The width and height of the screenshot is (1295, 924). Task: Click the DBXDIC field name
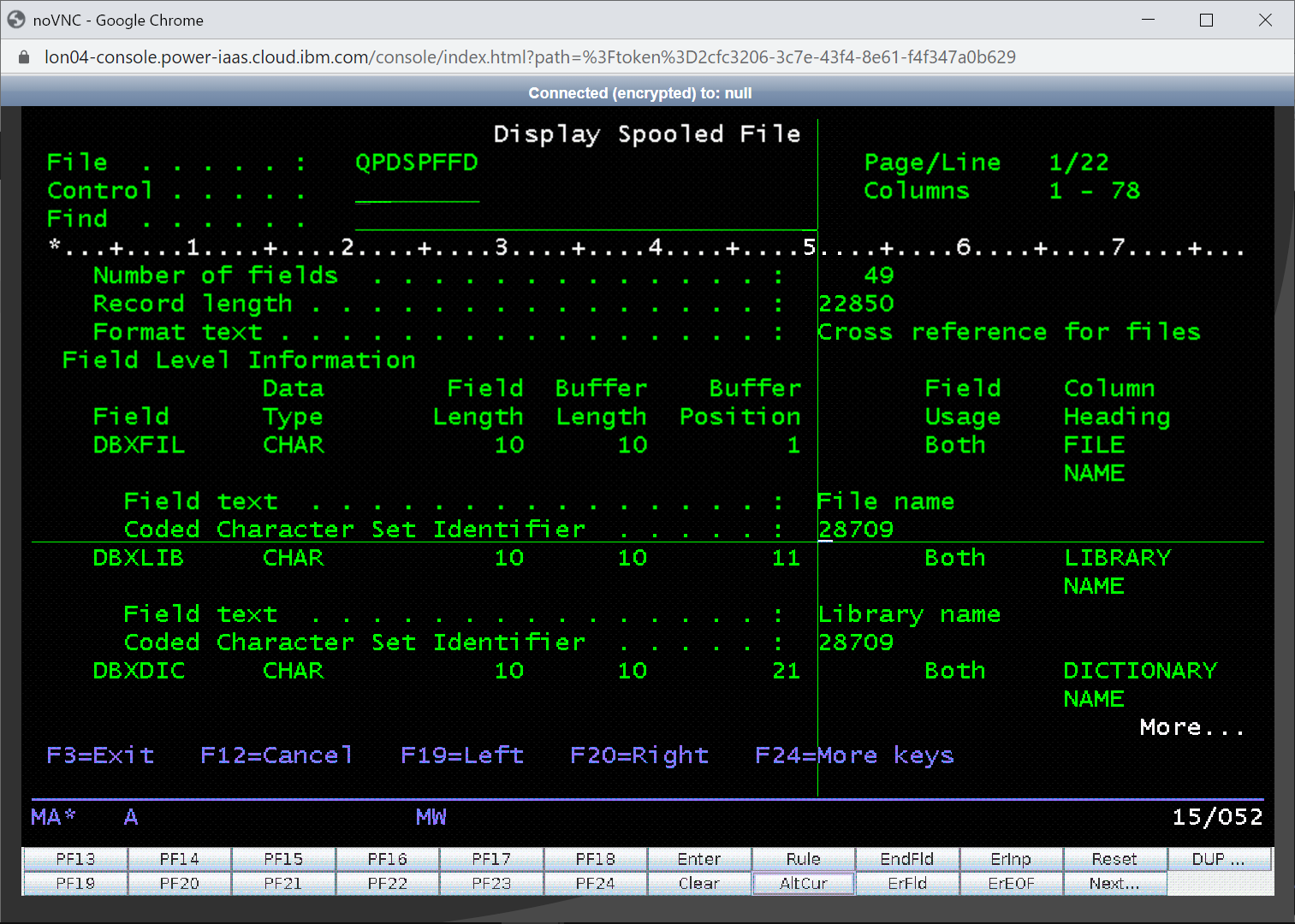(x=139, y=671)
